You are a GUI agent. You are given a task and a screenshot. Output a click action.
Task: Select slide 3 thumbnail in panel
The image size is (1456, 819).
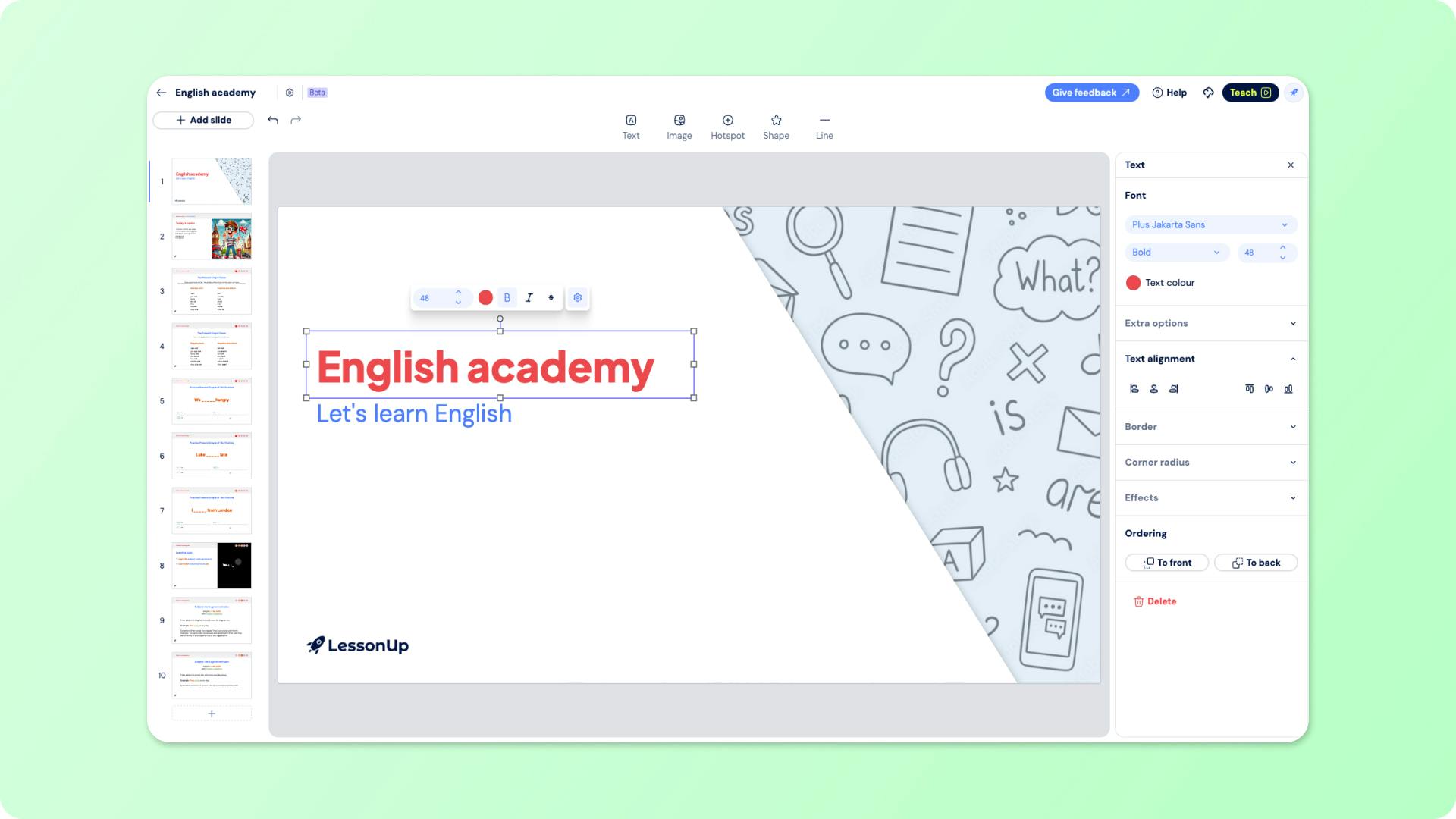[x=211, y=291]
